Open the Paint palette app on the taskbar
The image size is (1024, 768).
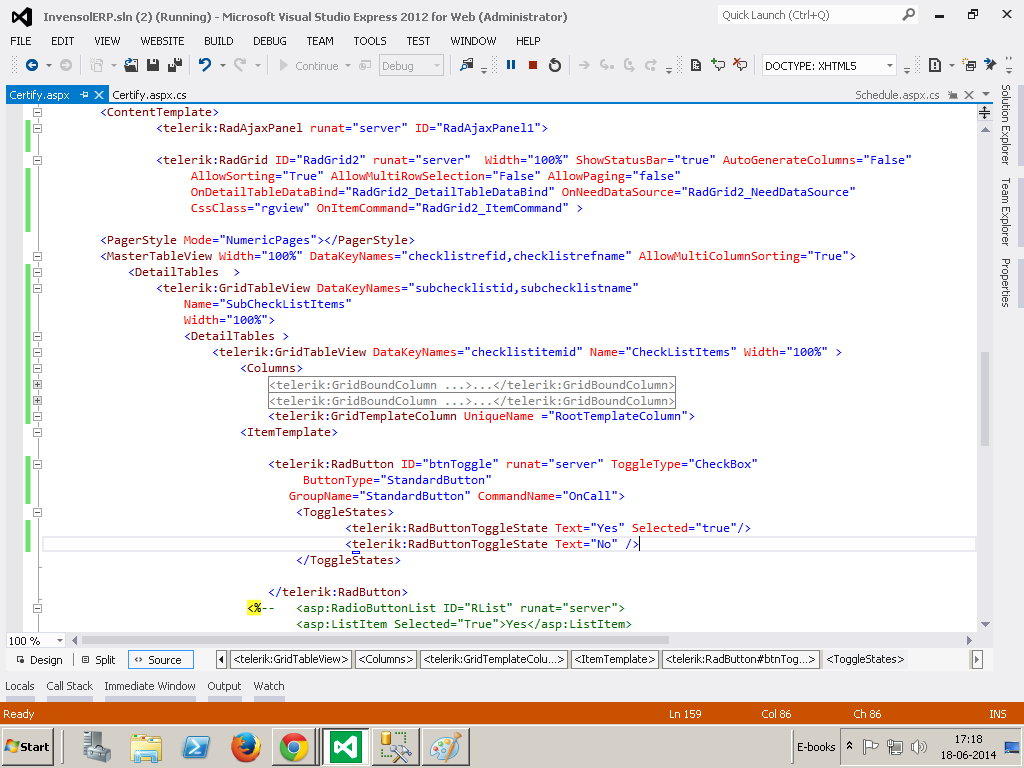pyautogui.click(x=445, y=747)
